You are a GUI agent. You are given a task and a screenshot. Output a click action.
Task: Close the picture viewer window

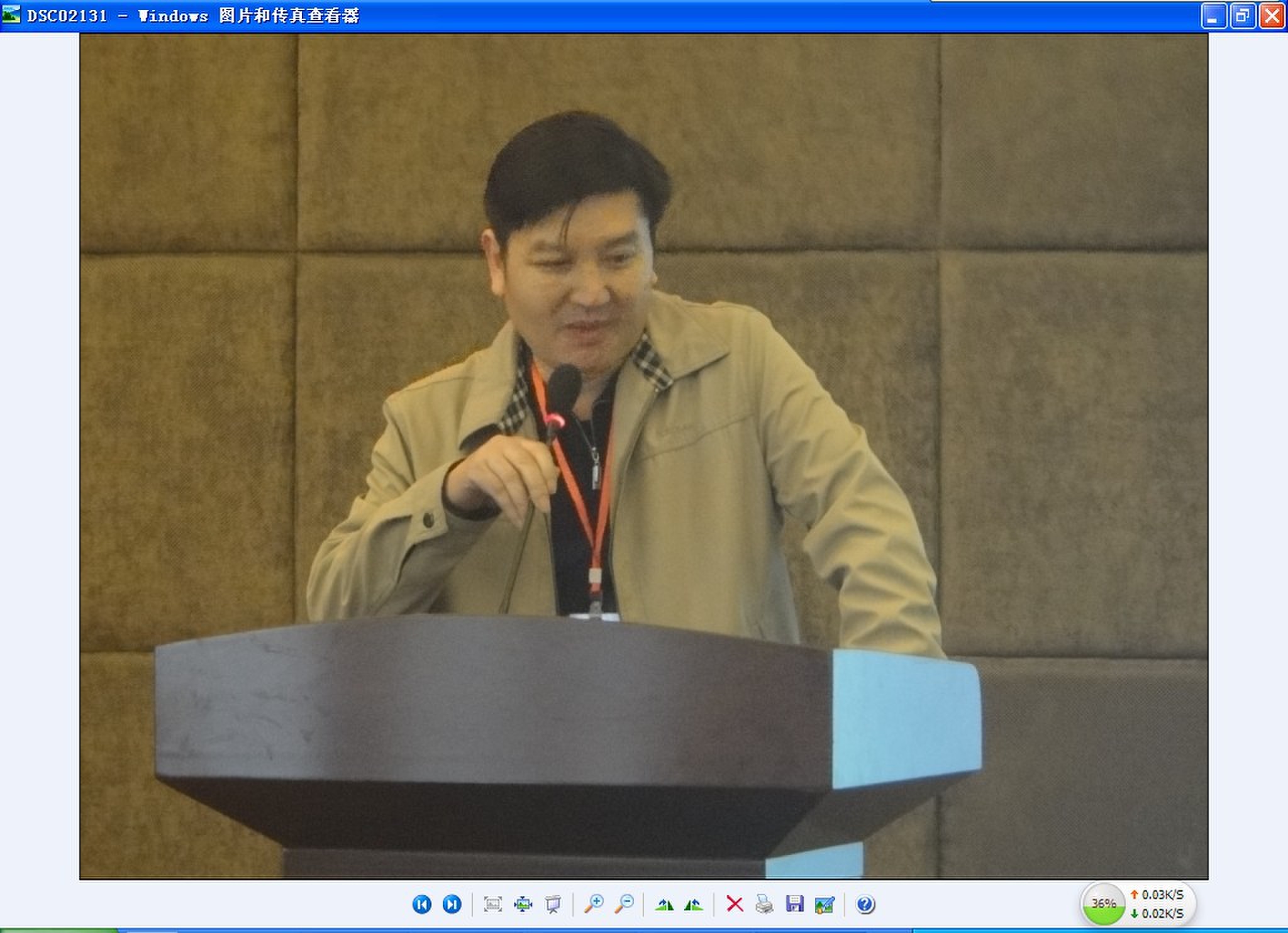coord(1272,16)
